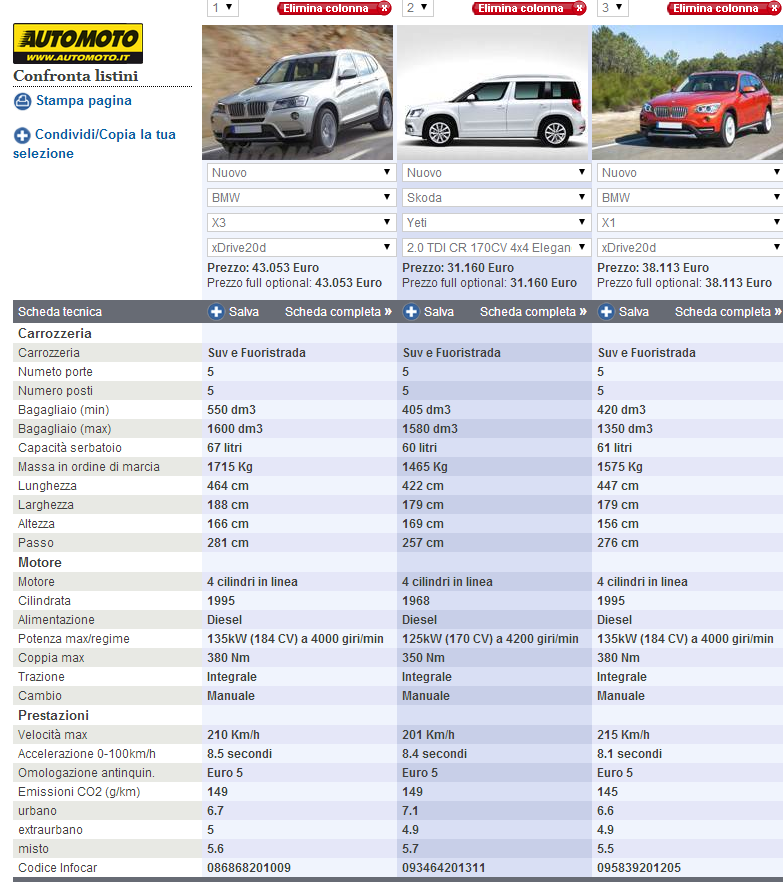Click the 1968 Cilindrata value
This screenshot has width=783, height=882.
tap(416, 601)
